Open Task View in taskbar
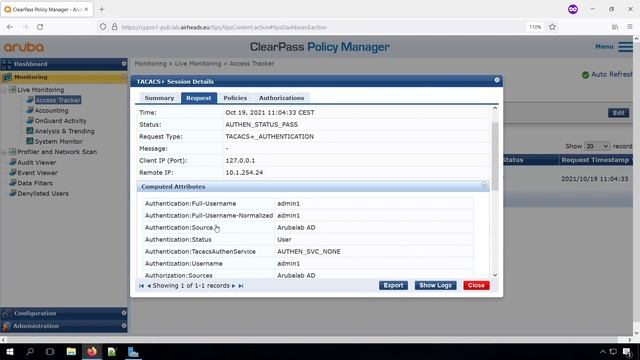The width and height of the screenshot is (640, 360). tap(50, 351)
